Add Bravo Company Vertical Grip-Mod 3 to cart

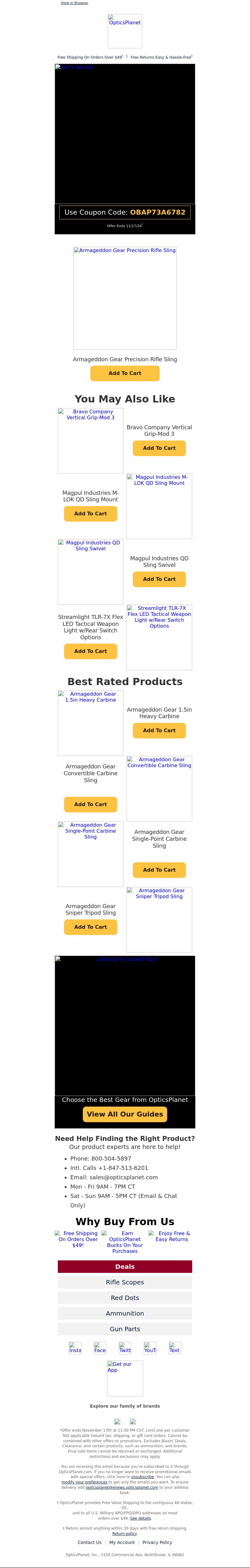click(x=159, y=448)
